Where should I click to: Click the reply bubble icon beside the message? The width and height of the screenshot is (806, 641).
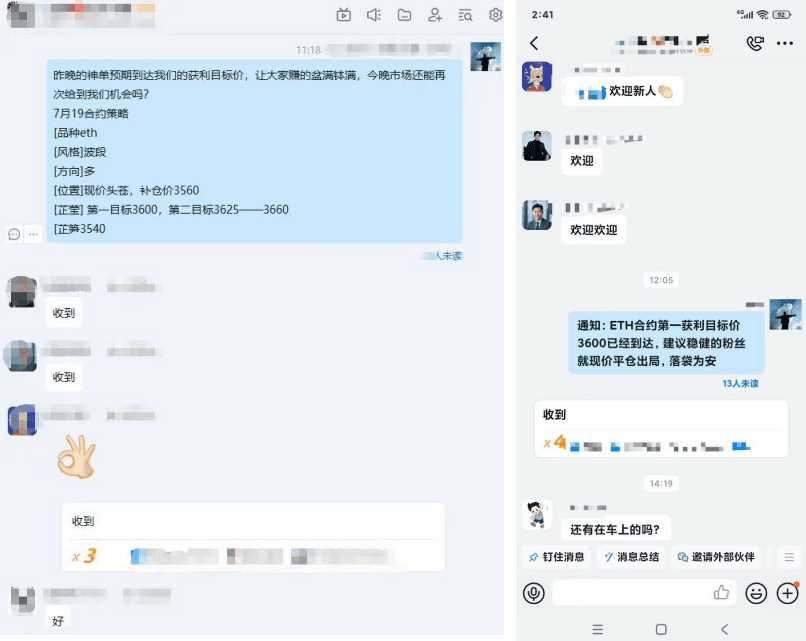14,234
